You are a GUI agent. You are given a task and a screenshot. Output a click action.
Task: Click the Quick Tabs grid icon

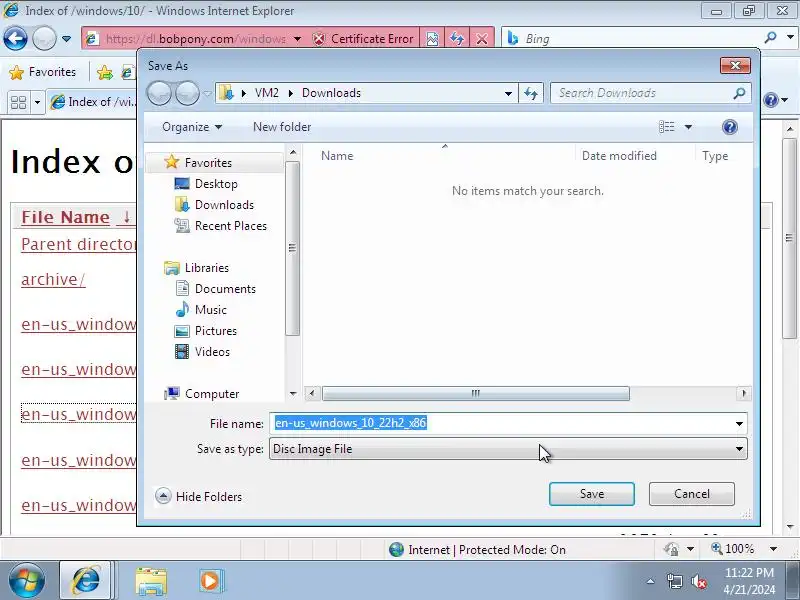[x=18, y=103]
